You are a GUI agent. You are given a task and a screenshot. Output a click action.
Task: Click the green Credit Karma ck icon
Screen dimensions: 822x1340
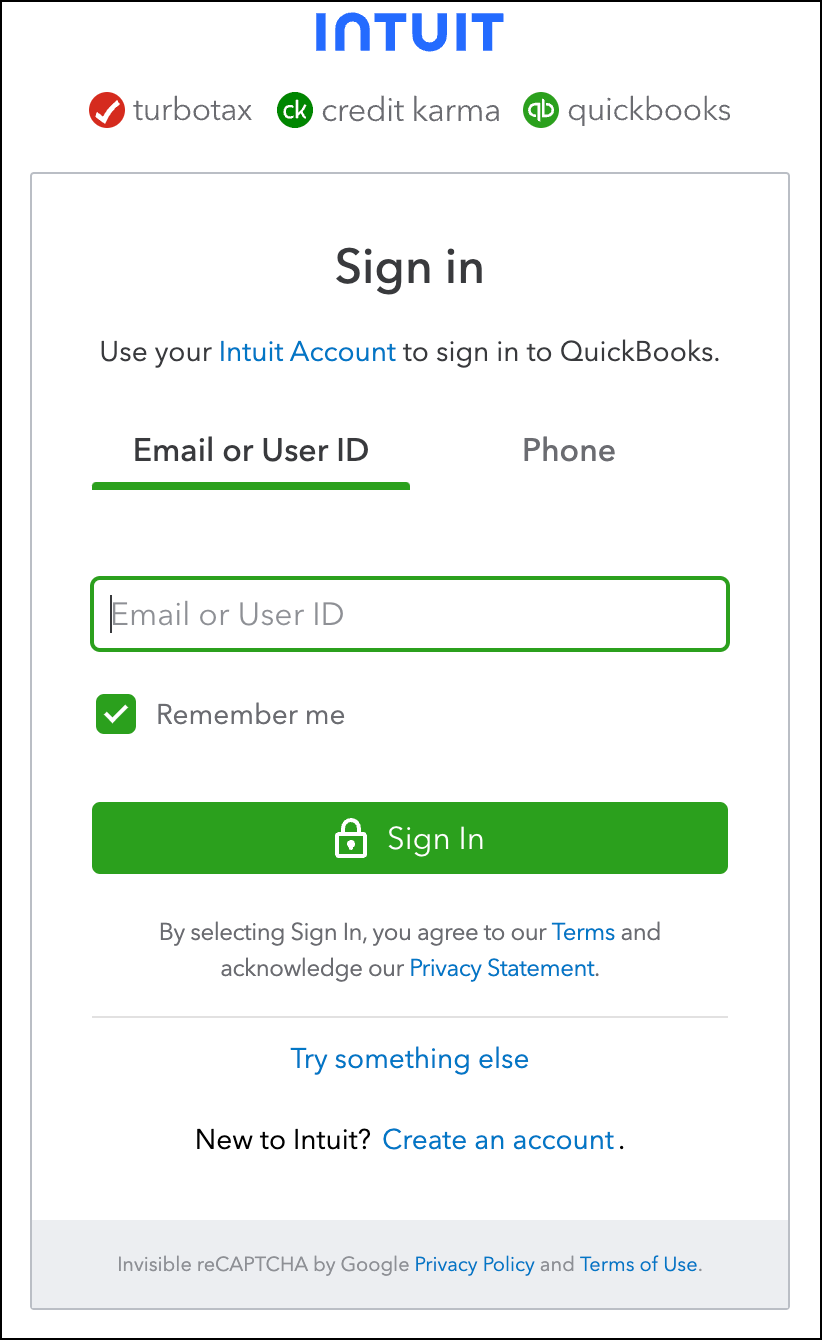point(294,110)
